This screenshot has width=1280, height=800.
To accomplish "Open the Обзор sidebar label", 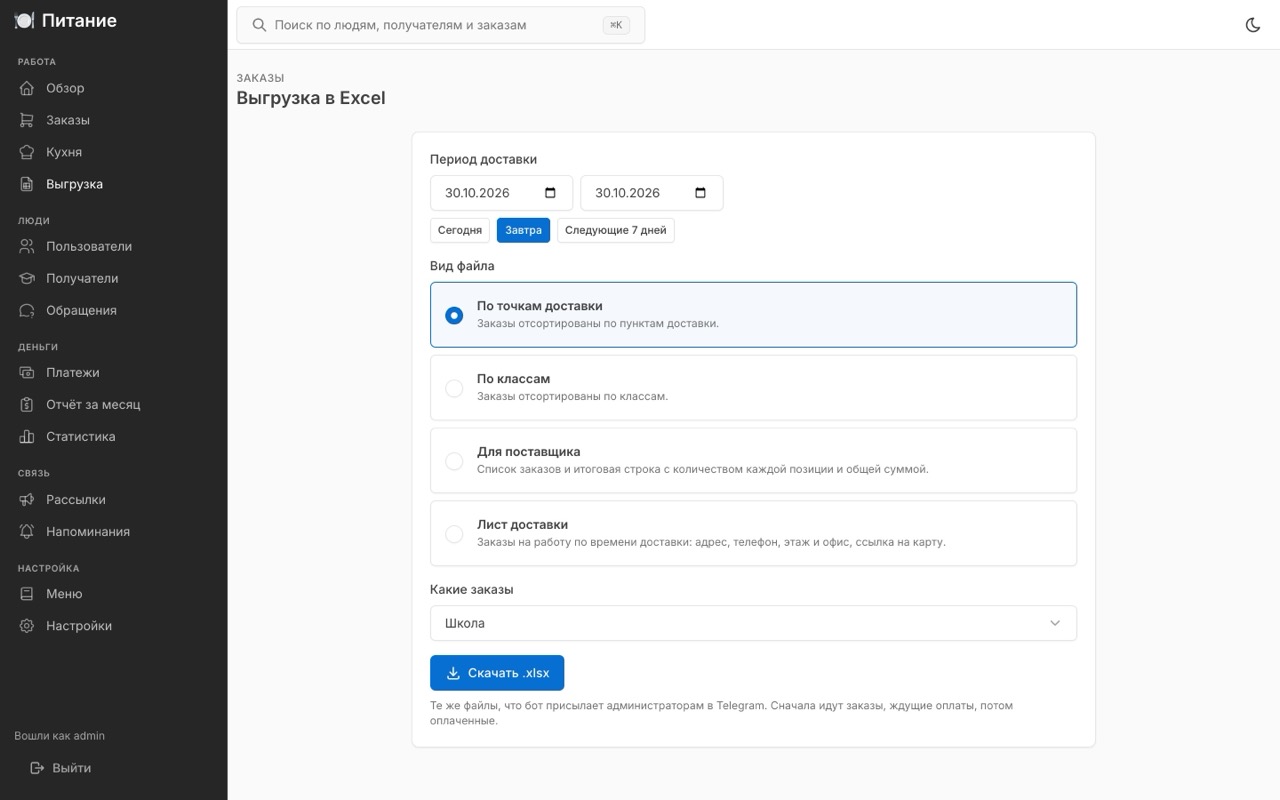I will pos(65,88).
